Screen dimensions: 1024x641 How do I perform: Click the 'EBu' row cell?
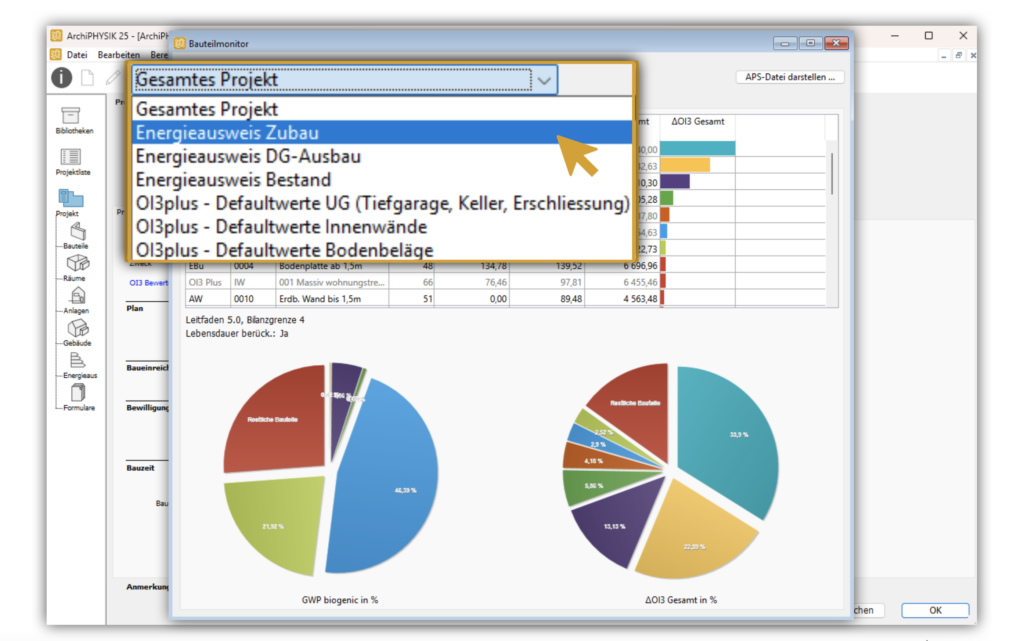[208, 266]
